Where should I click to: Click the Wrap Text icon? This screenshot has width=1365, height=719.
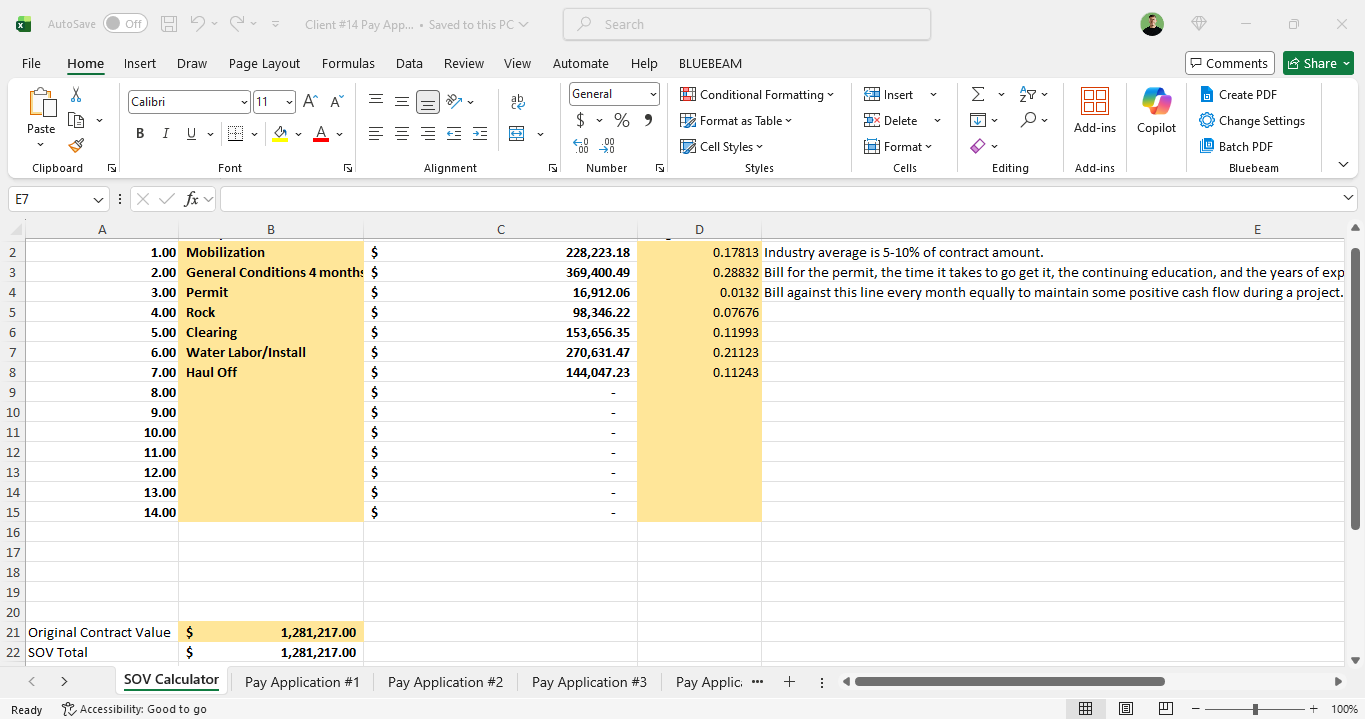(x=517, y=102)
